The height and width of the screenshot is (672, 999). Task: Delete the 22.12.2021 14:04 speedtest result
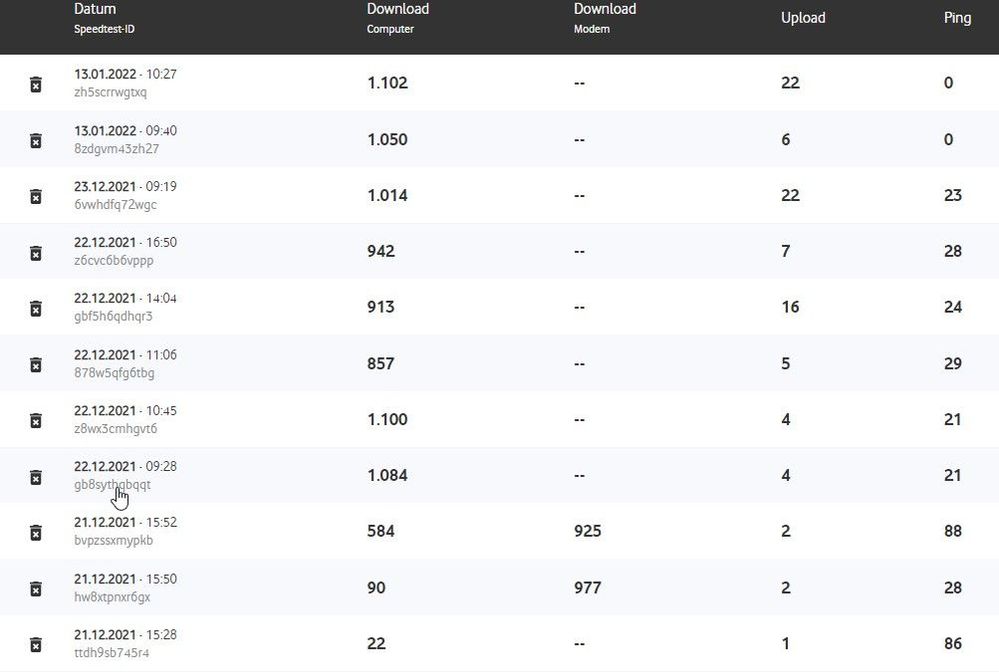[35, 308]
